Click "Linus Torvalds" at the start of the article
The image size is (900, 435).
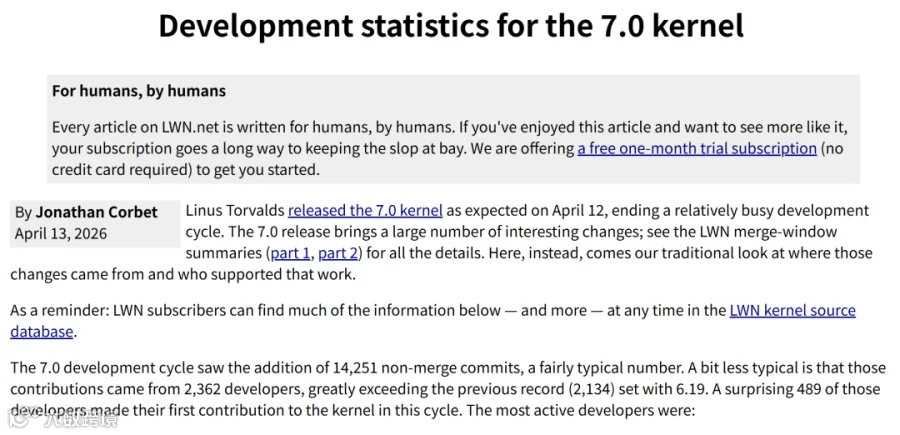[x=235, y=211]
